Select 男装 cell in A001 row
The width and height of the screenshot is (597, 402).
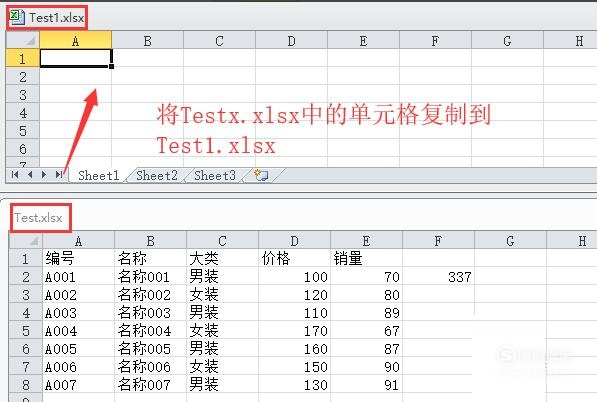(x=222, y=276)
